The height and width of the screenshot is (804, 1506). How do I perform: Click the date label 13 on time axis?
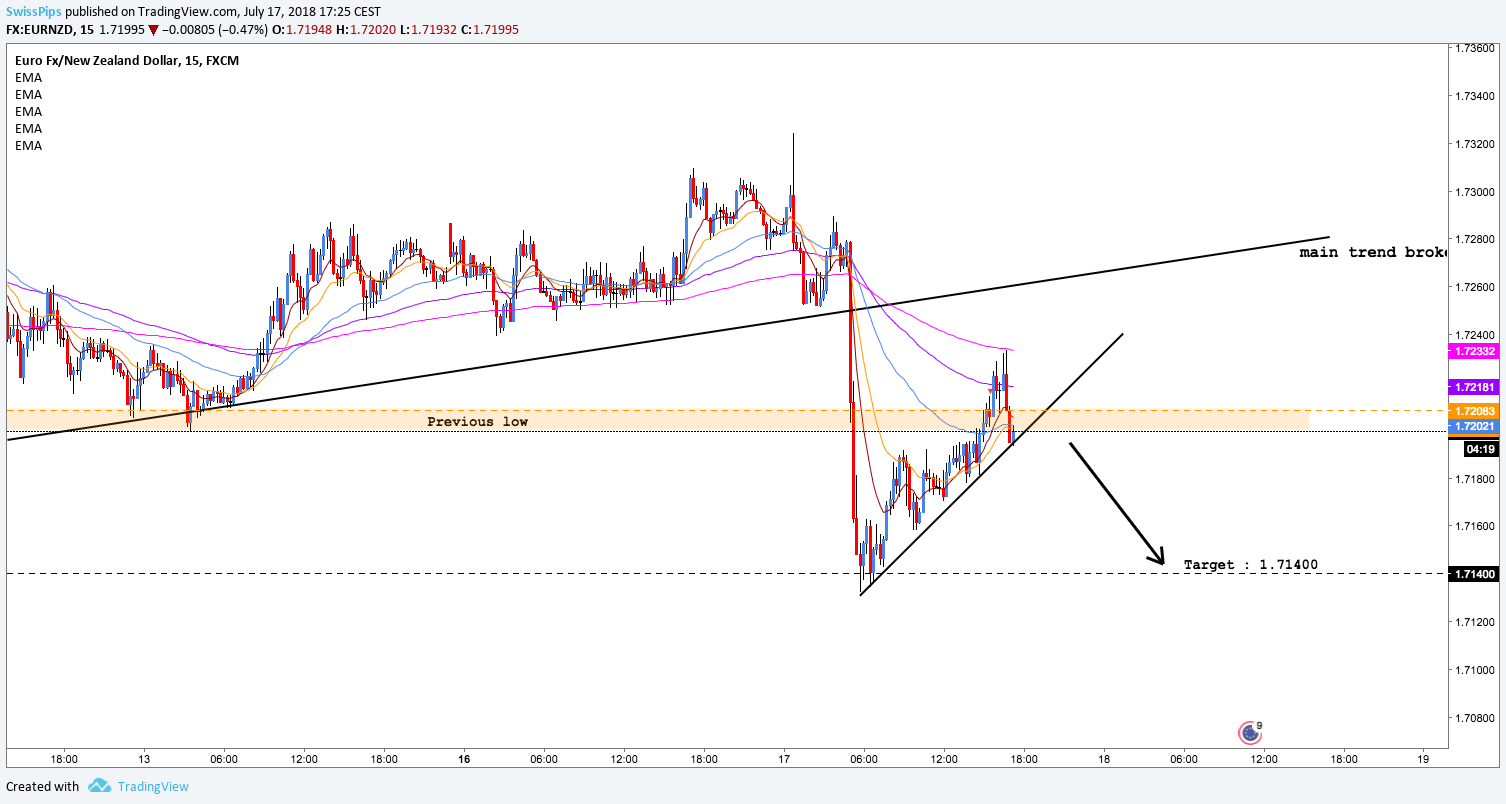pyautogui.click(x=145, y=759)
